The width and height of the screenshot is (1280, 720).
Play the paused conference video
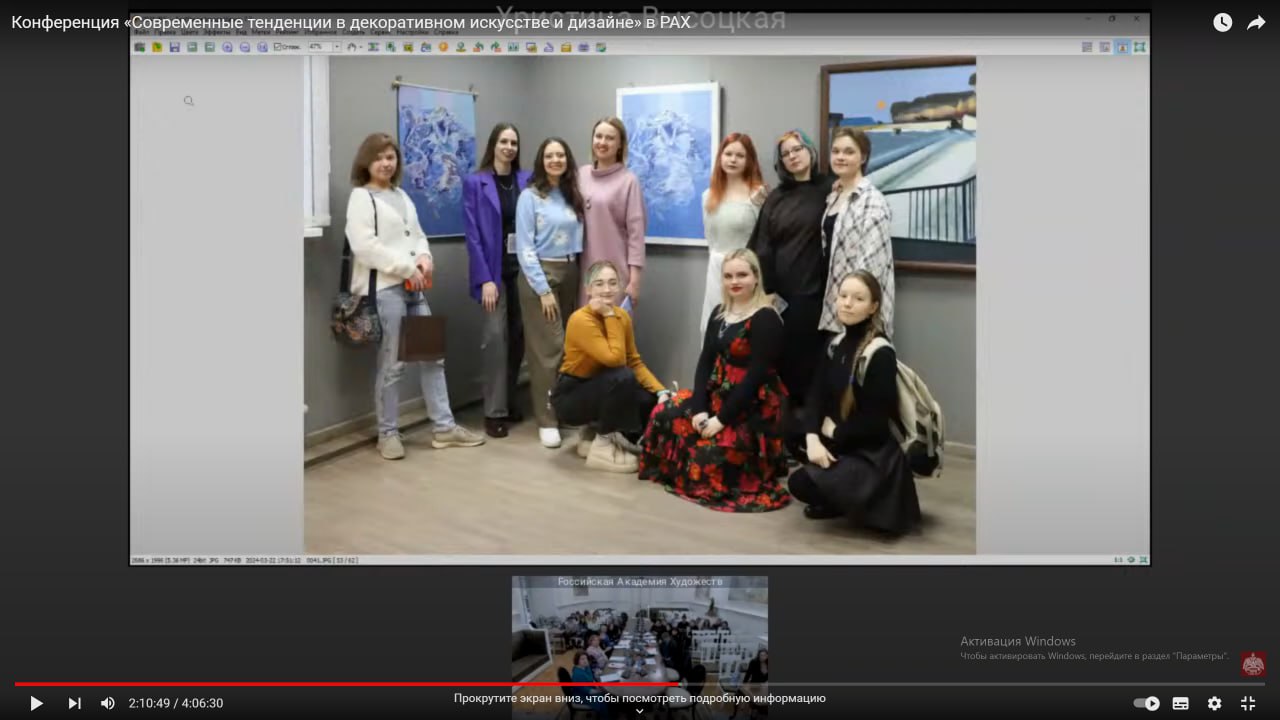(36, 703)
